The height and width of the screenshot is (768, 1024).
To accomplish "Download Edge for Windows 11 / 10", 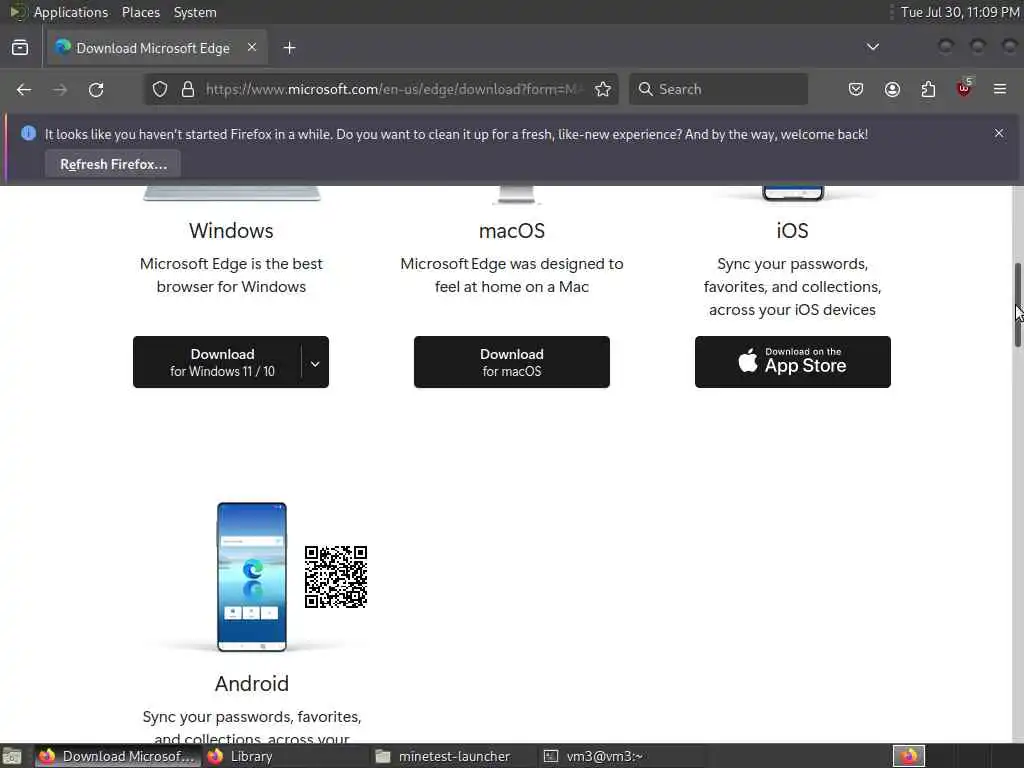I will [x=217, y=362].
